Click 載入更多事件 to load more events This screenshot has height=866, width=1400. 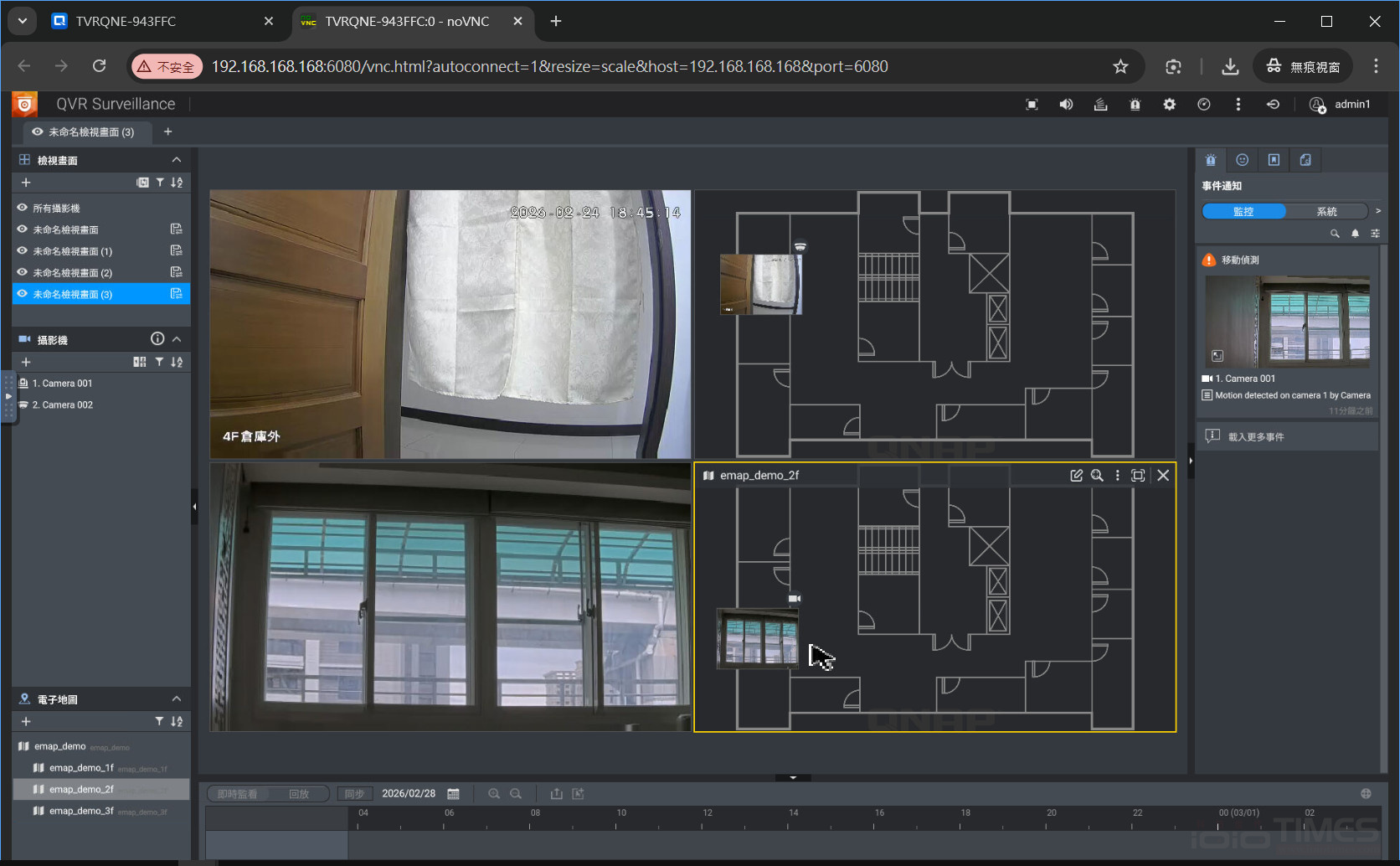tap(1255, 437)
